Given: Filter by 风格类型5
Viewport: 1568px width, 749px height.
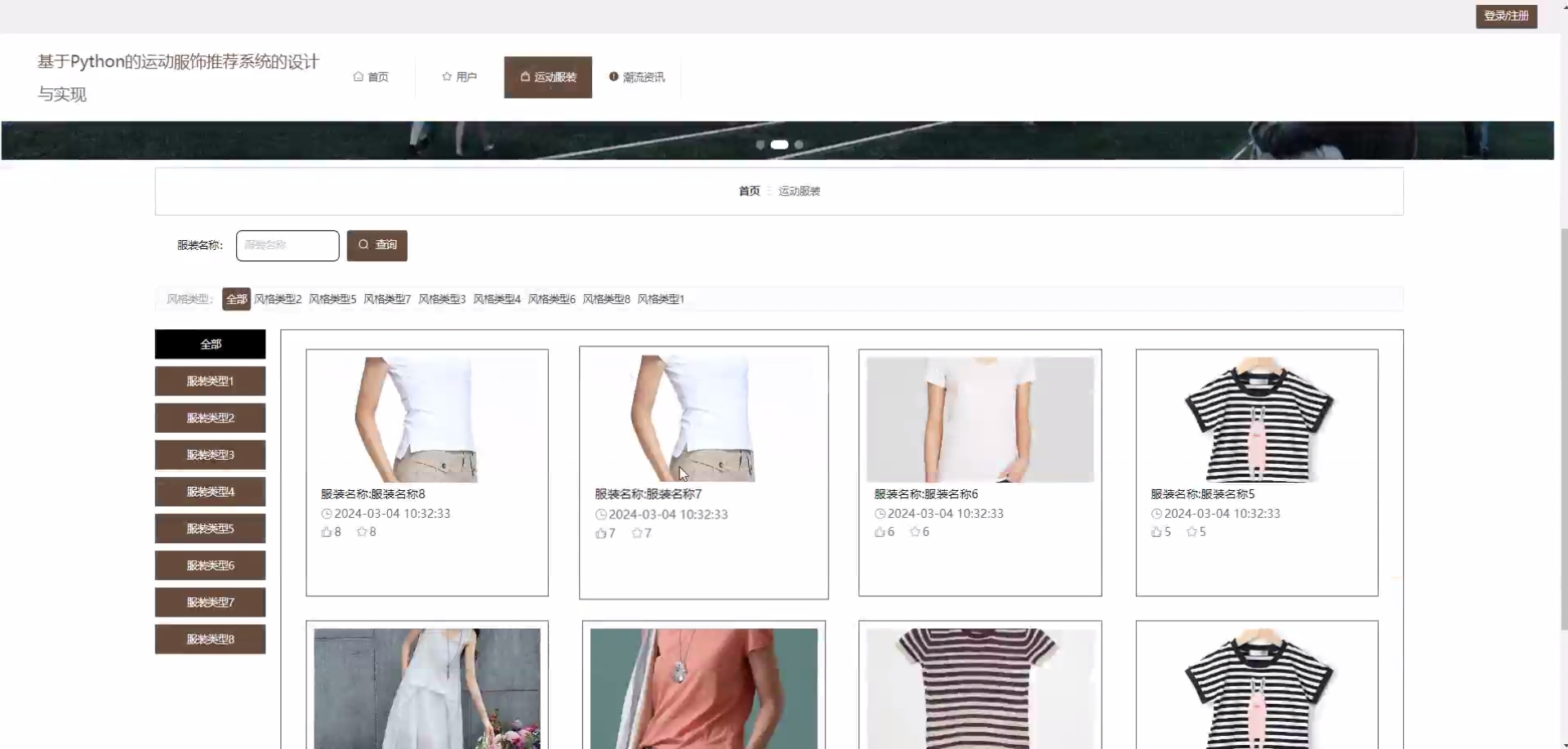Looking at the screenshot, I should (332, 299).
